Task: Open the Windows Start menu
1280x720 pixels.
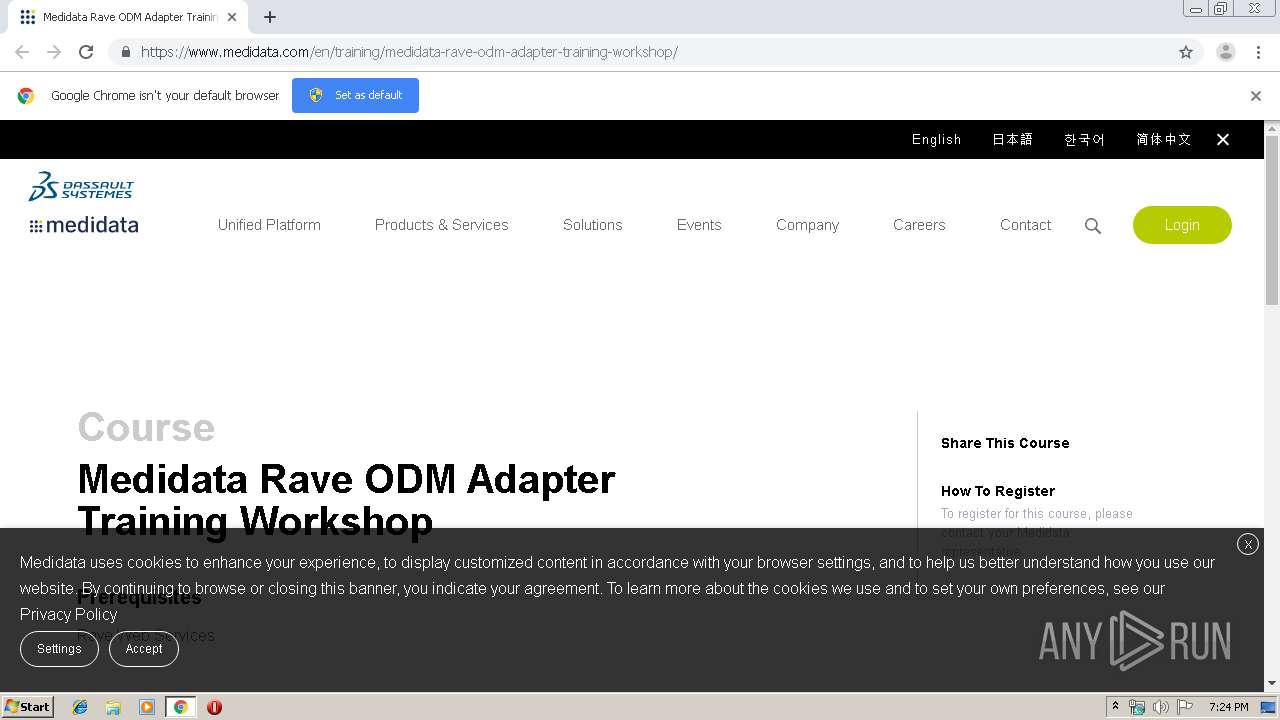Action: click(x=28, y=707)
